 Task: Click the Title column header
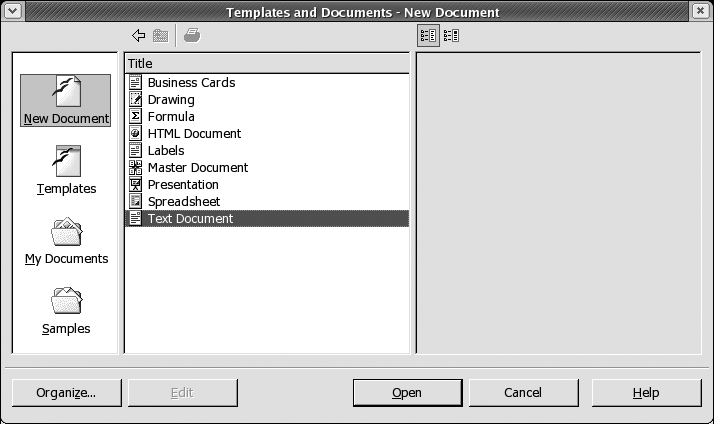pyautogui.click(x=267, y=63)
